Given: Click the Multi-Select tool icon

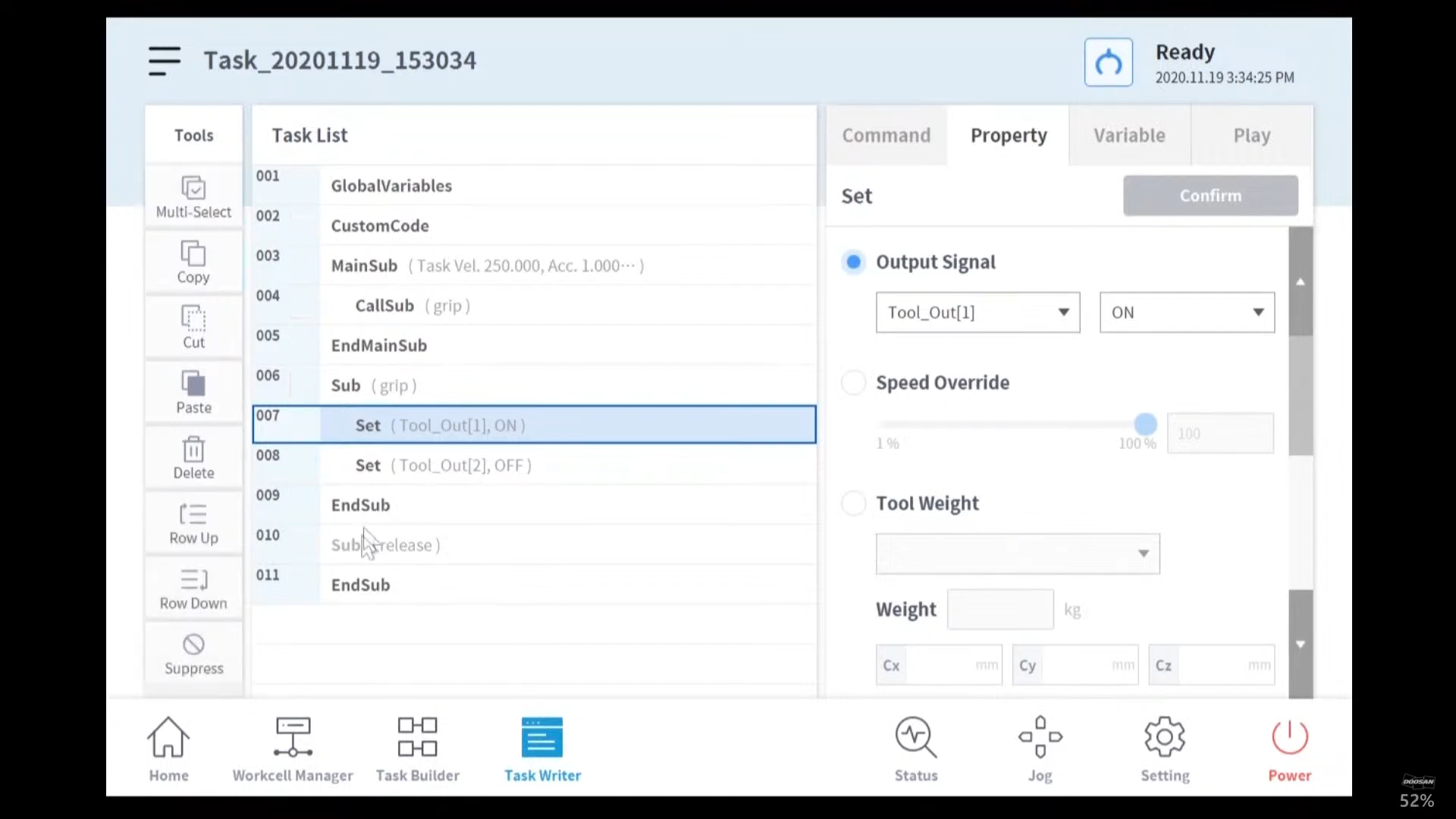Looking at the screenshot, I should pos(193,188).
